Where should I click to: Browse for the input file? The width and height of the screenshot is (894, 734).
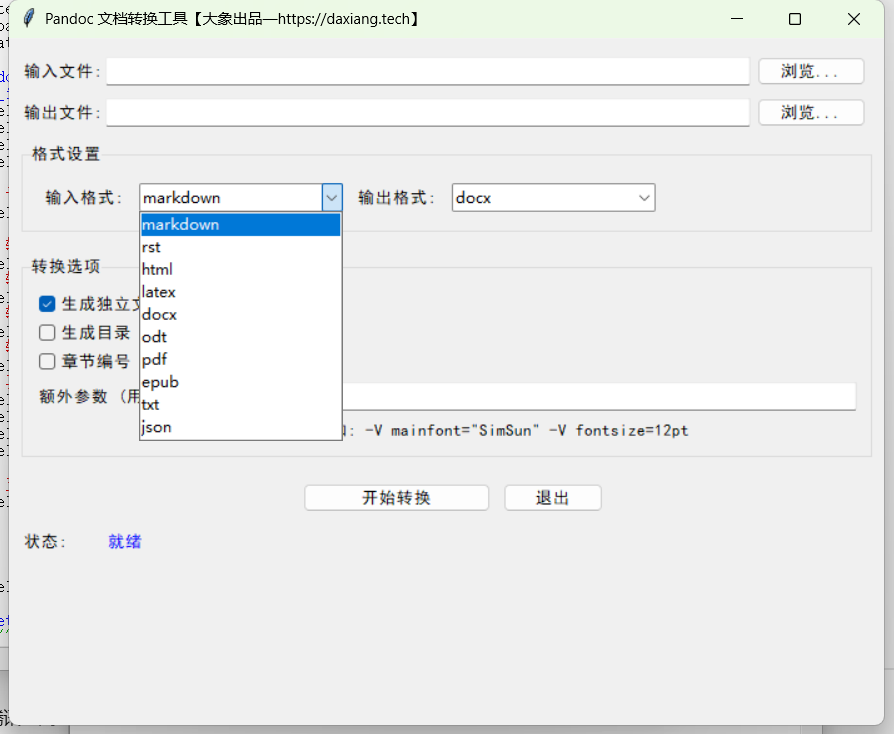810,71
